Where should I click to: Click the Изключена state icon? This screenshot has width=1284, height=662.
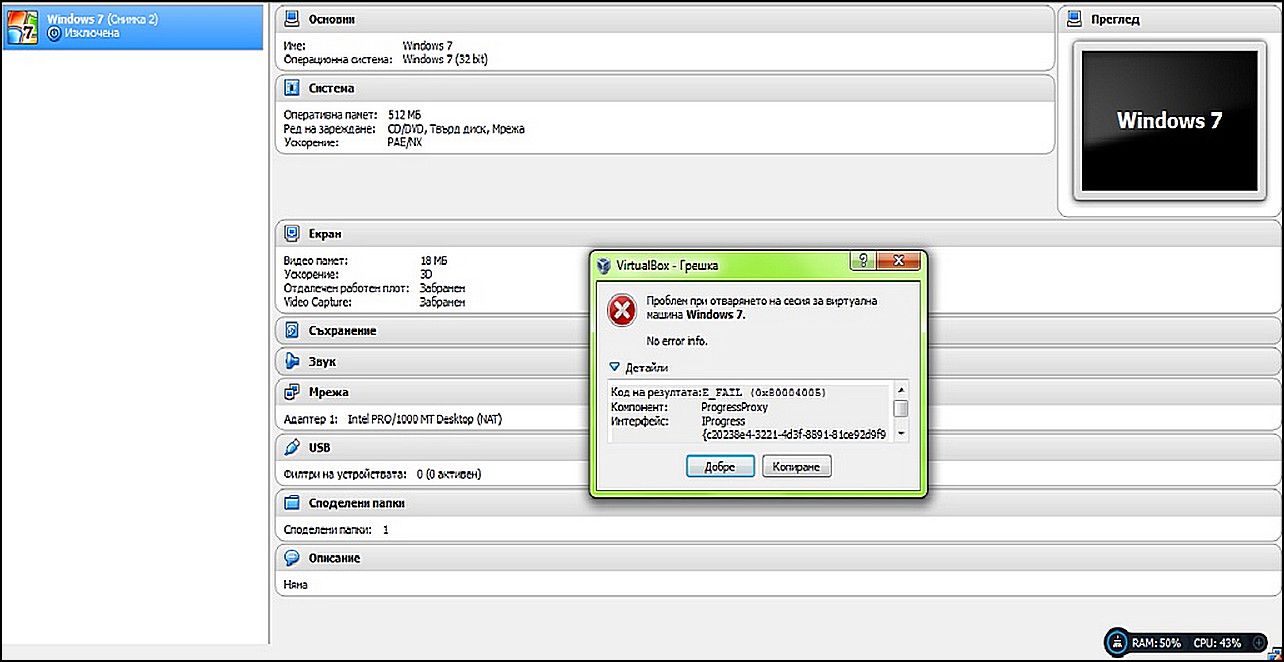pyautogui.click(x=54, y=33)
